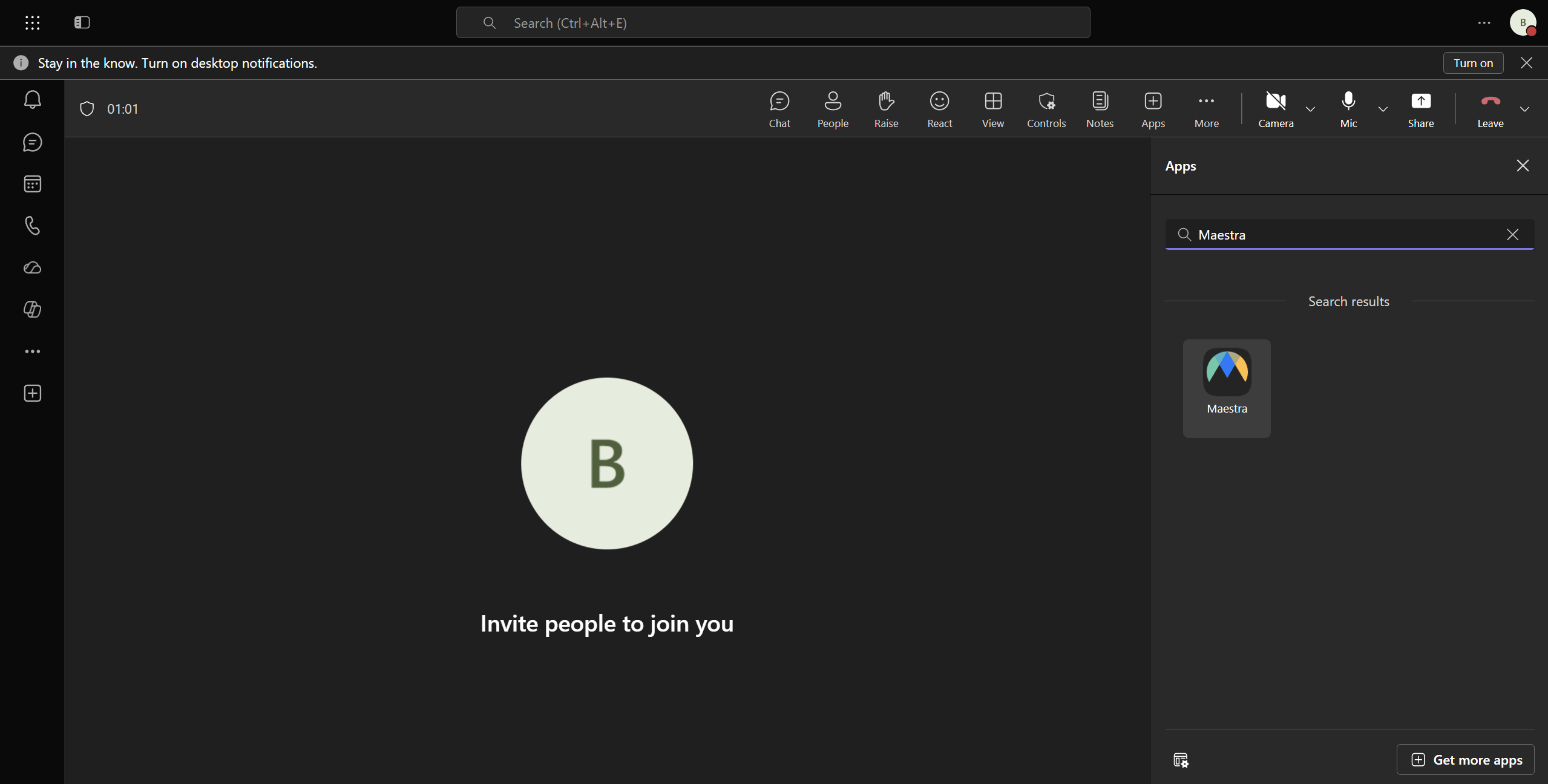Mute the Mic
Viewport: 1548px width, 784px height.
[1348, 109]
